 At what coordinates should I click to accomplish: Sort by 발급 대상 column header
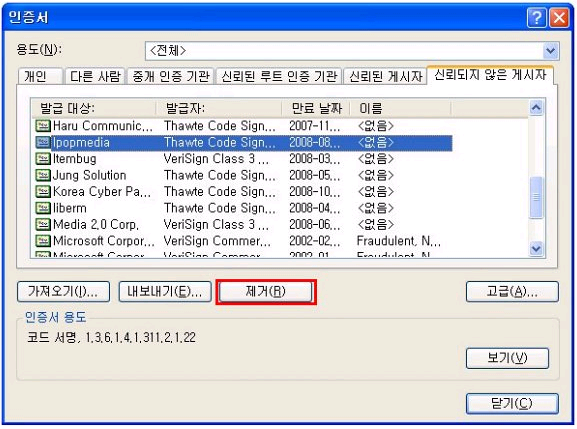(x=93, y=108)
